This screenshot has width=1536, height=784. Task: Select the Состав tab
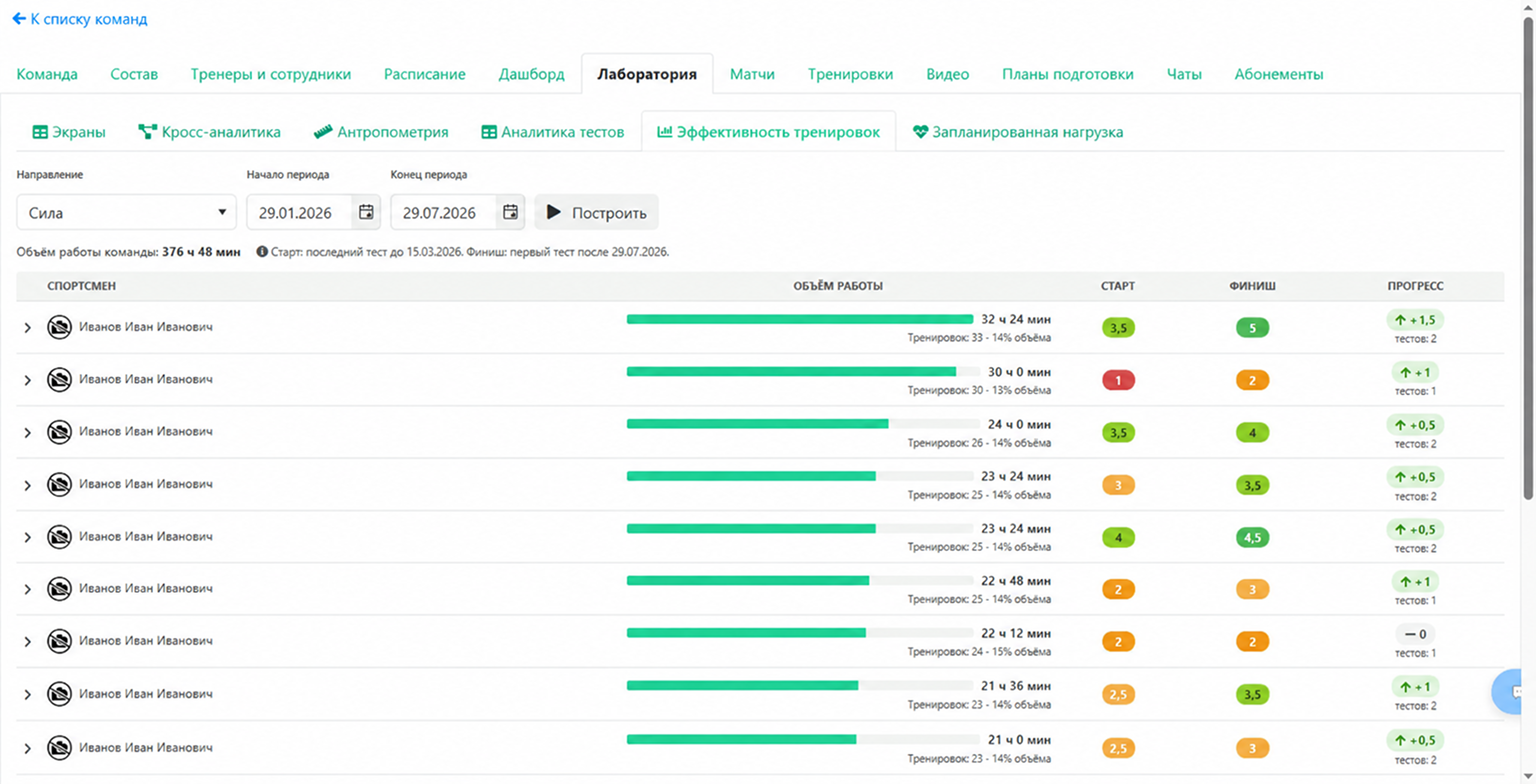[x=134, y=74]
